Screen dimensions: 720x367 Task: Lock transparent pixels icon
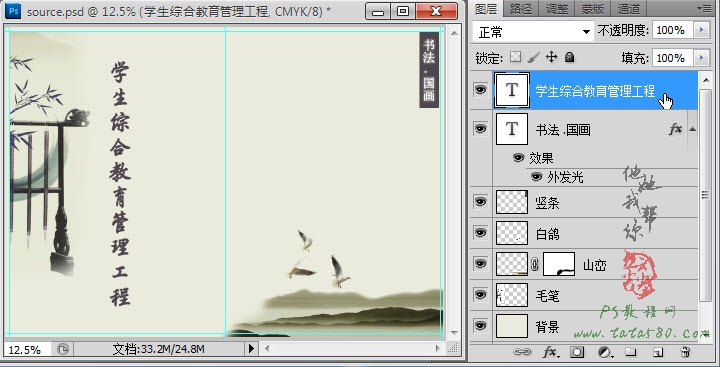[x=516, y=57]
